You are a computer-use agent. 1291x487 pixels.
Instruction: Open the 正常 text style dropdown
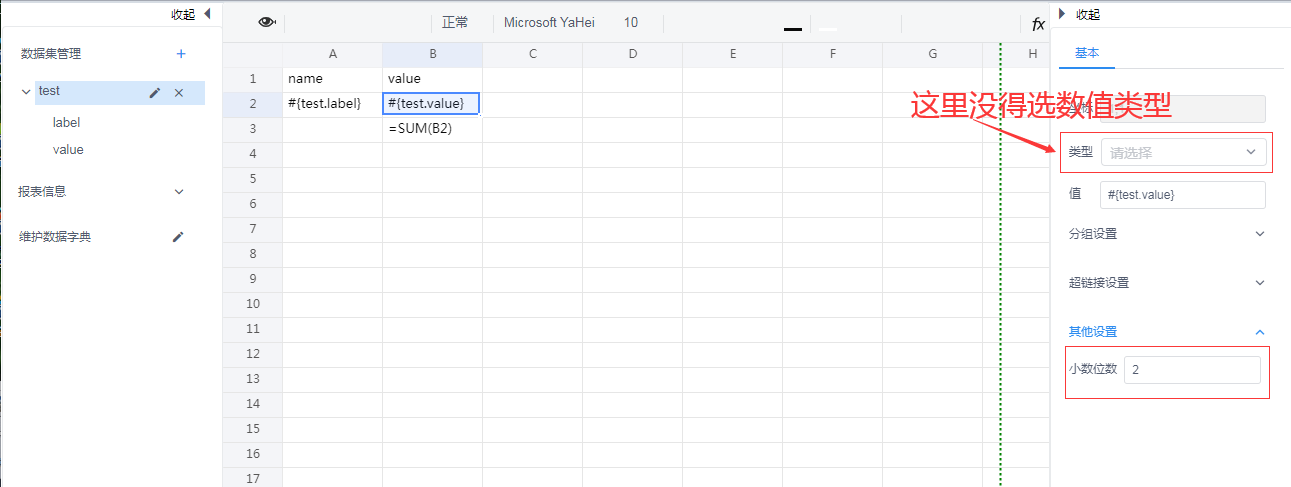pyautogui.click(x=455, y=22)
